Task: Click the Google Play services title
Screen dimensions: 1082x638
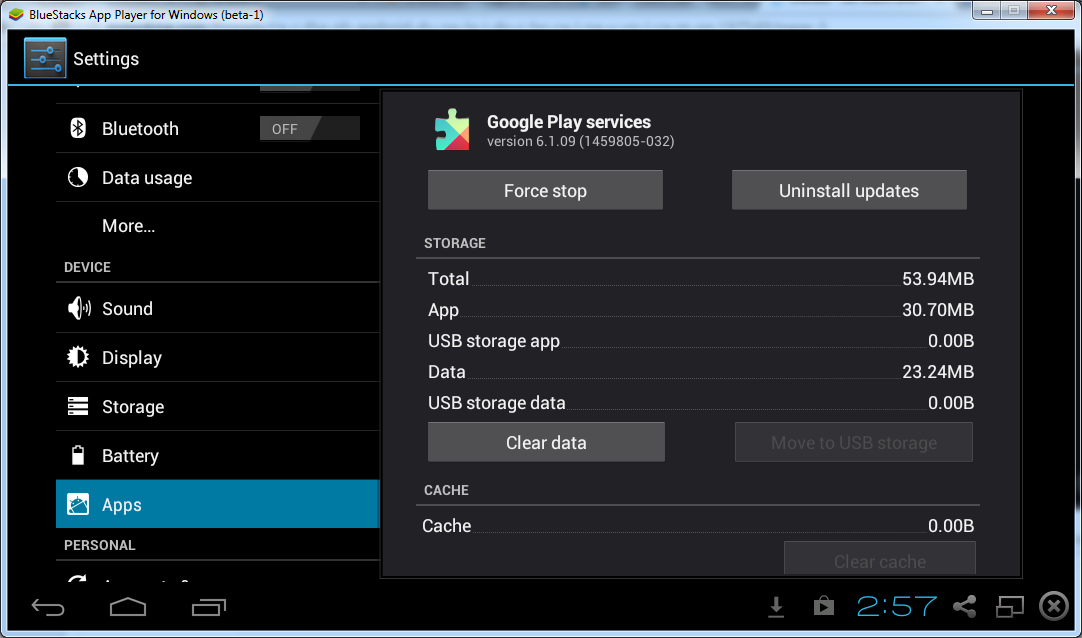Action: 569,122
